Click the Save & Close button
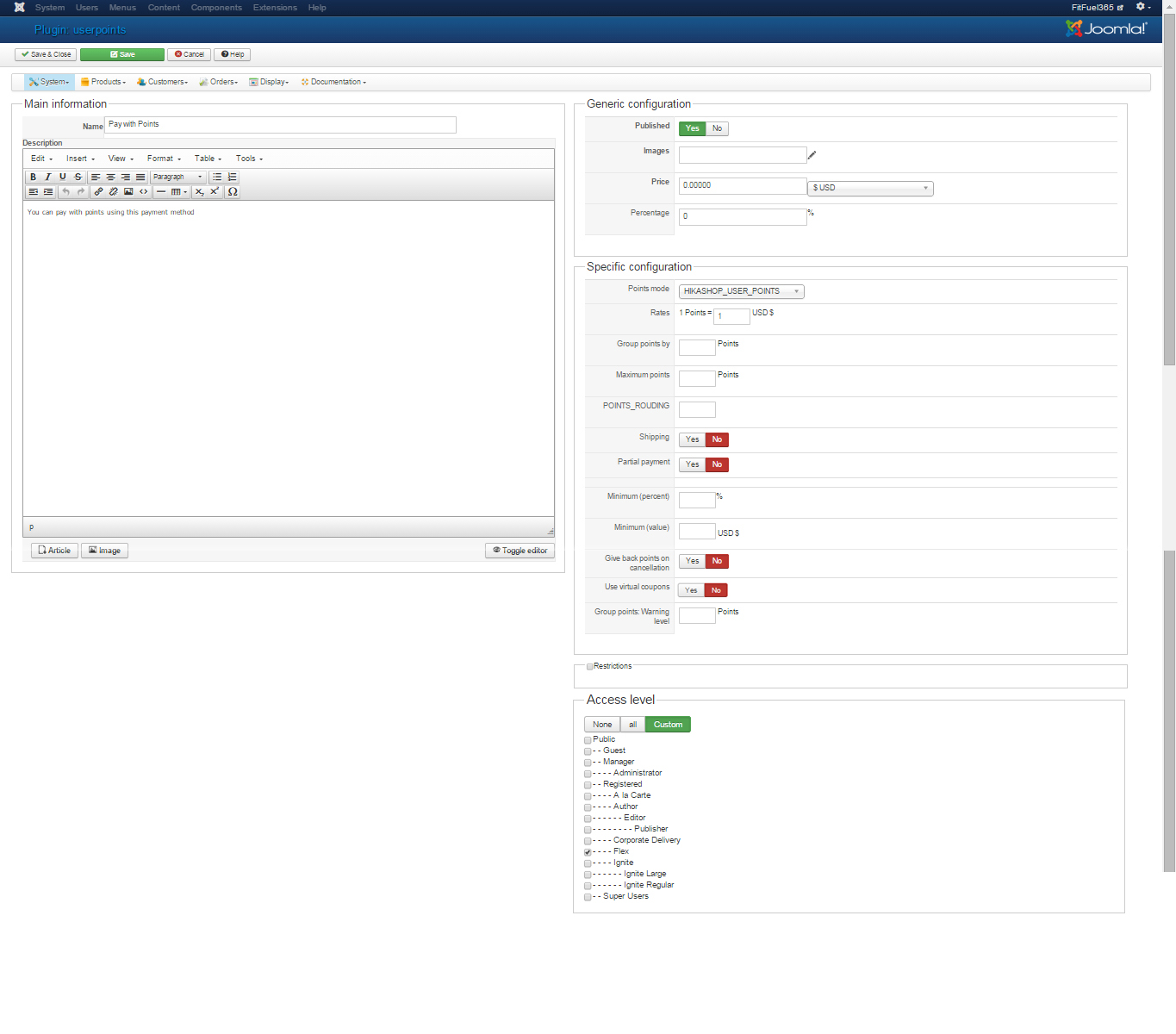The image size is (1176, 1034). [46, 54]
